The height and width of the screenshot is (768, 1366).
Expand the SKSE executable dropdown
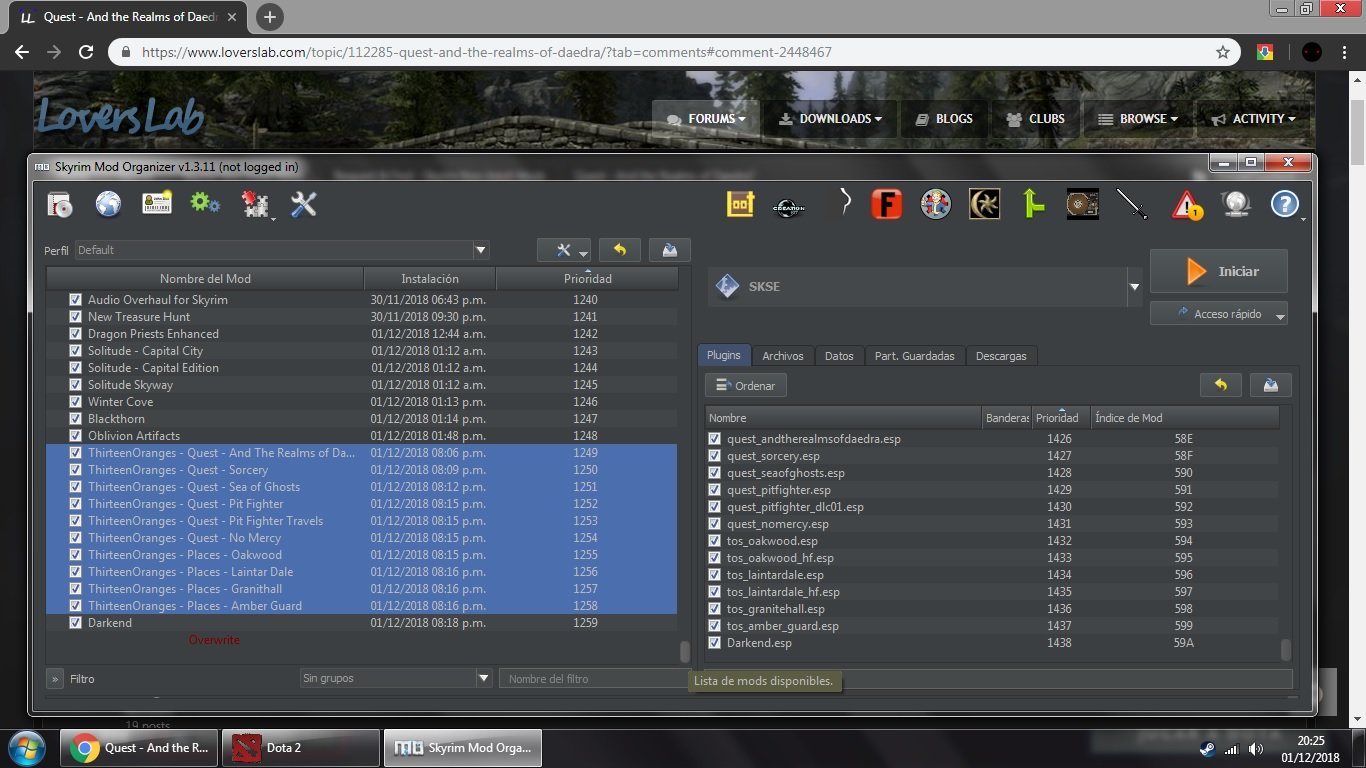(x=1134, y=287)
